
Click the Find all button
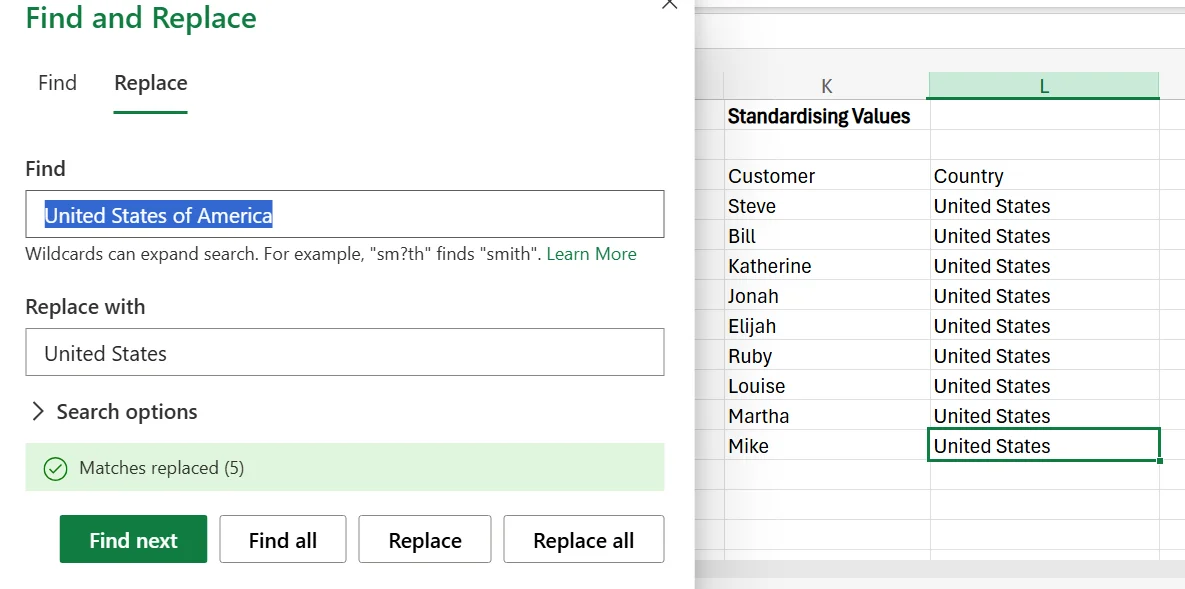[x=282, y=539]
